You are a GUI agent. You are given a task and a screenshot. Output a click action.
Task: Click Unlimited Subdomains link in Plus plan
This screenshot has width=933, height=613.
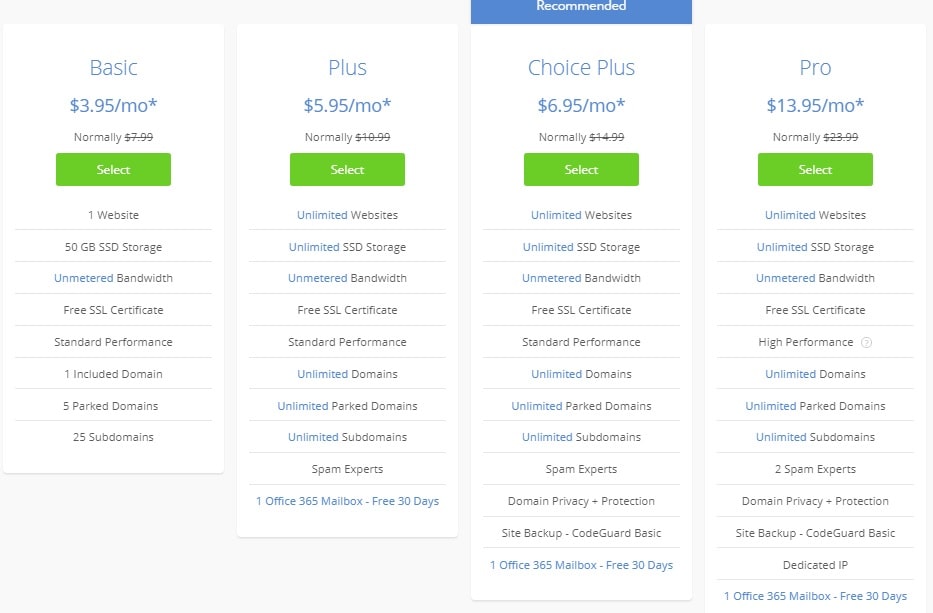point(313,437)
